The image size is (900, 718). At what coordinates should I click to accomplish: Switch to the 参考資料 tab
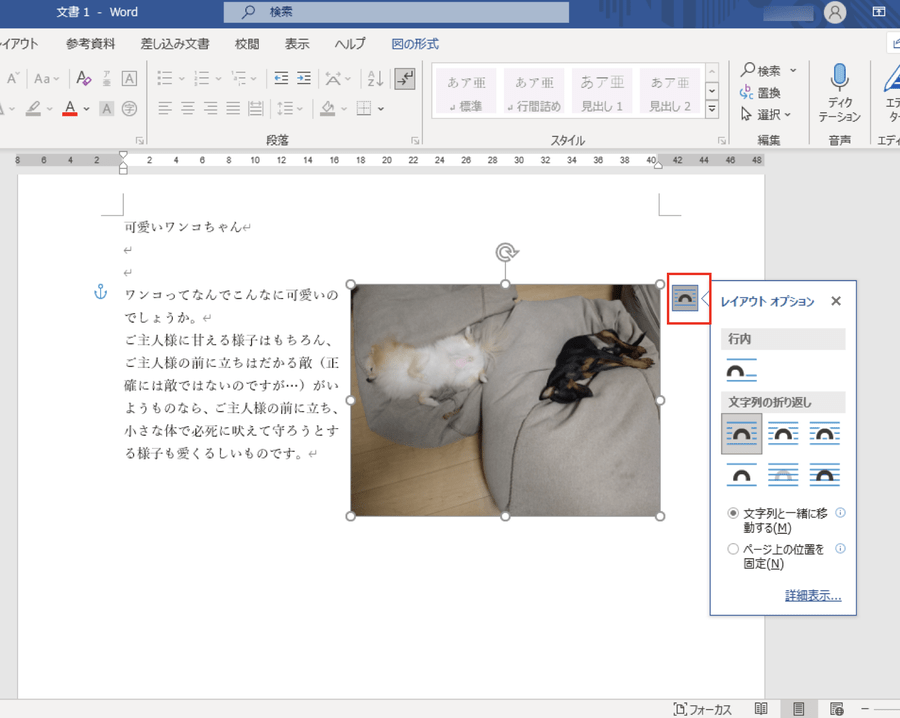pyautogui.click(x=91, y=44)
